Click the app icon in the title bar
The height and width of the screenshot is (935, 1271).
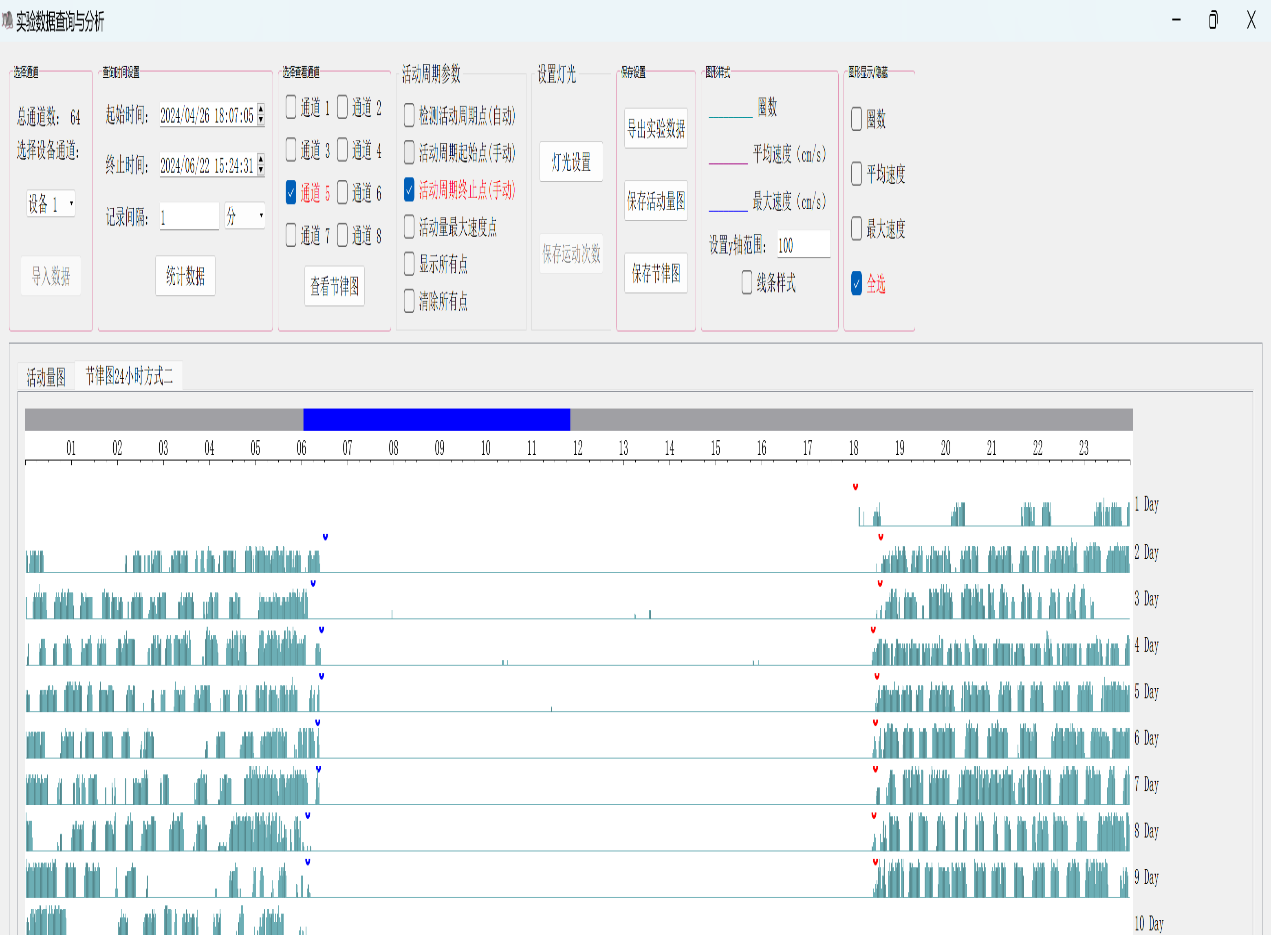8,21
